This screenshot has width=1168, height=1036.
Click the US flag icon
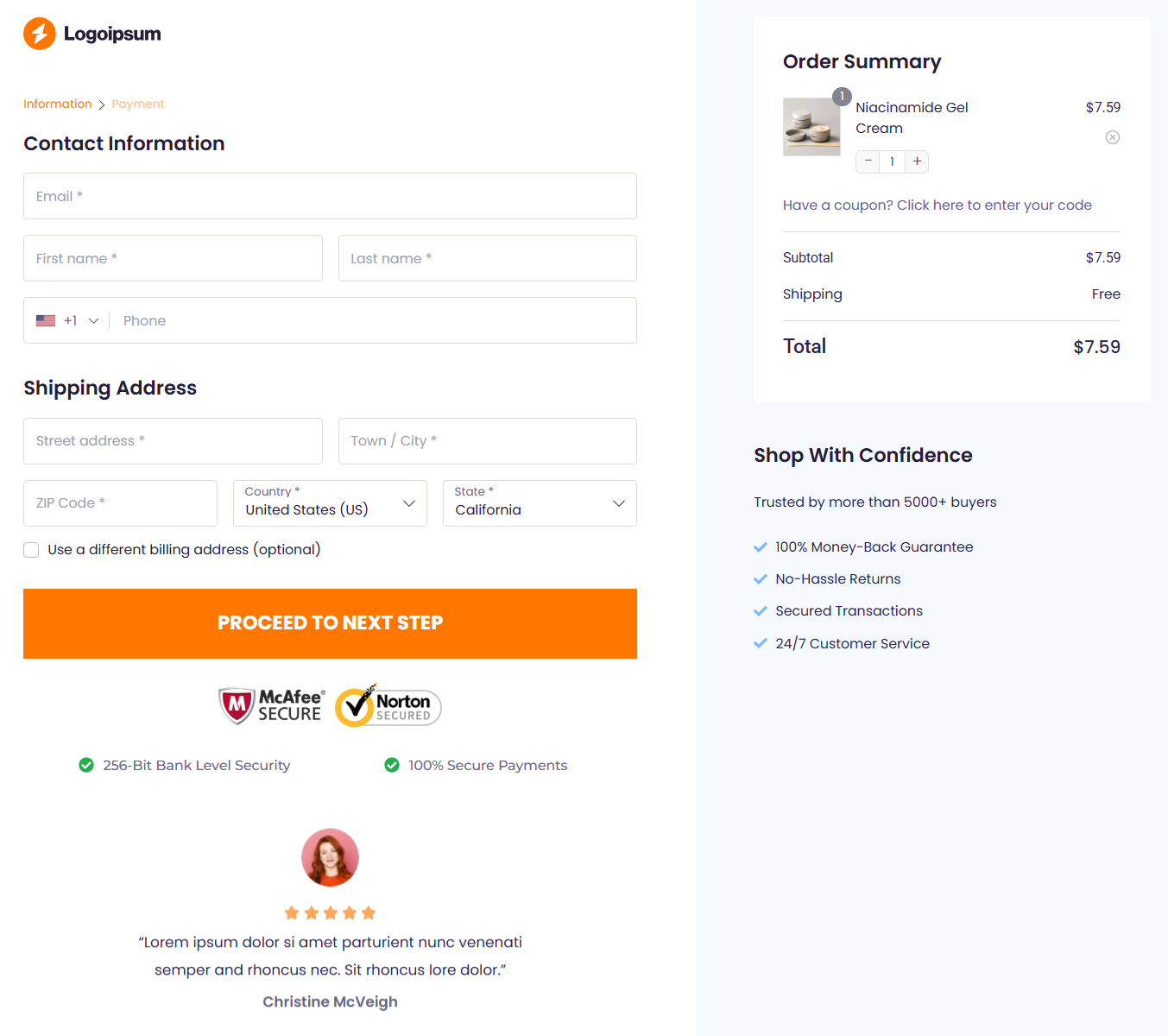[x=46, y=320]
